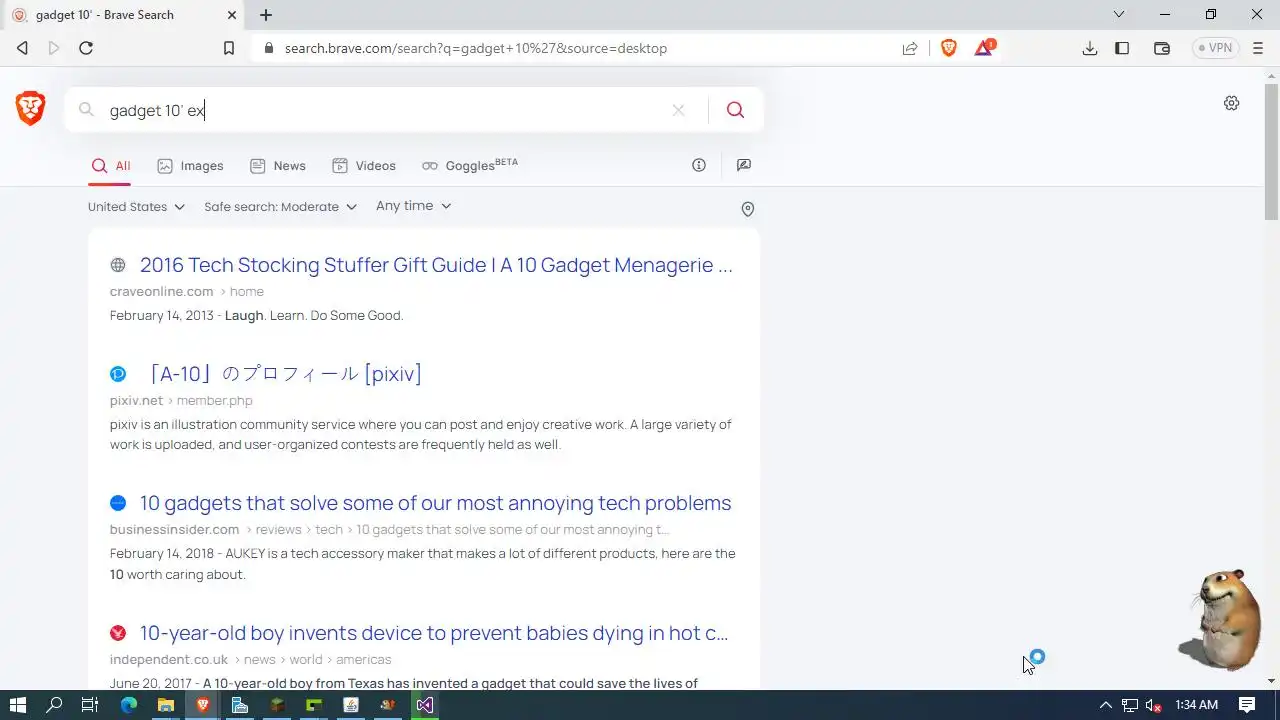The image size is (1280, 720).
Task: Open the notifications action center
Action: click(1247, 705)
